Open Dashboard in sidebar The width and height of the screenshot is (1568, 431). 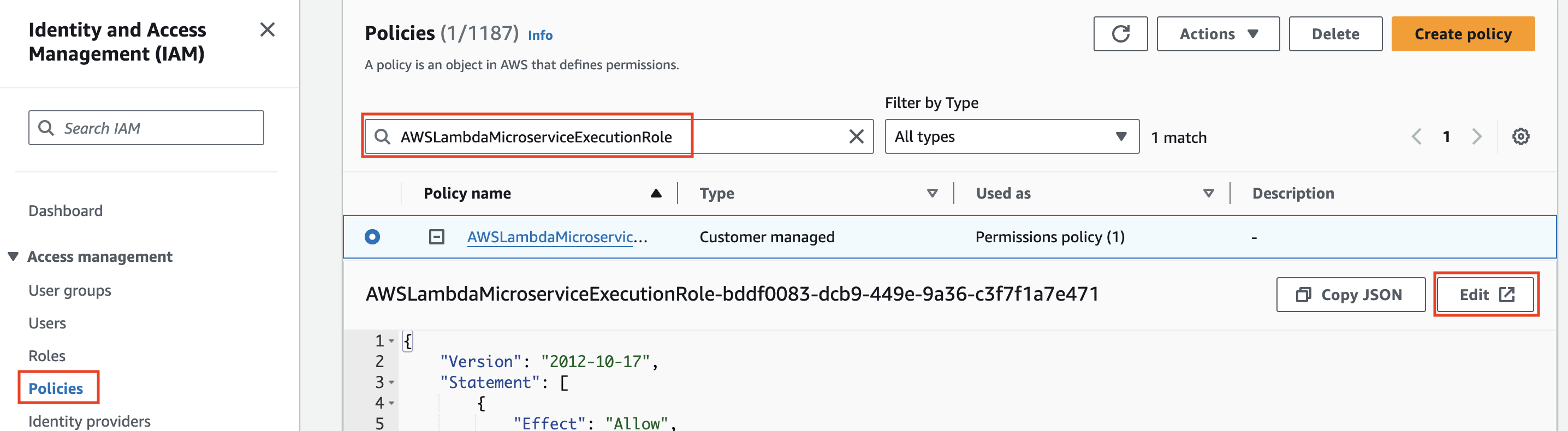pos(66,211)
